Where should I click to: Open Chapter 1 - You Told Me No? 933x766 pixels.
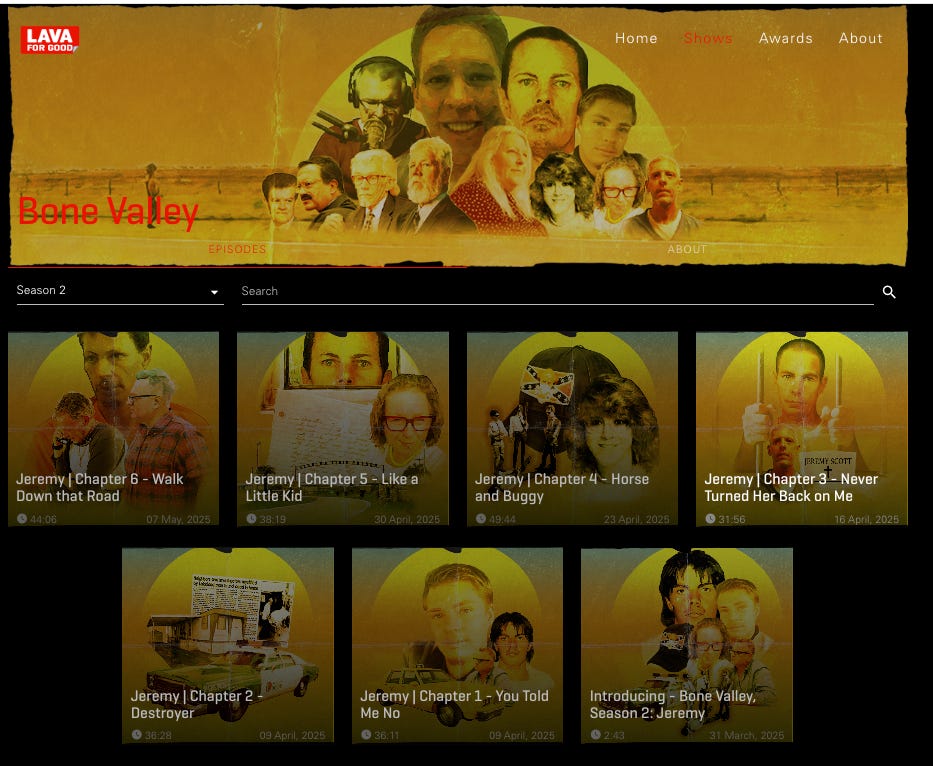coord(455,704)
